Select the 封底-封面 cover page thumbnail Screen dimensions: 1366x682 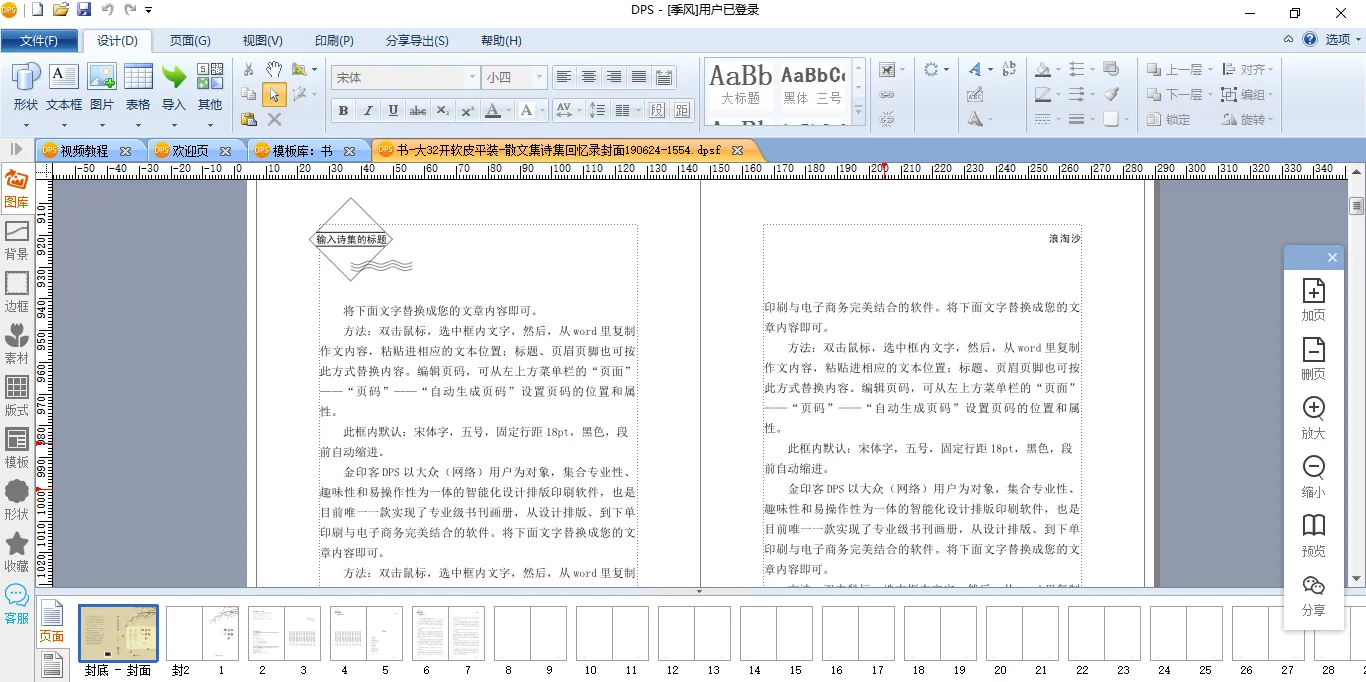tap(118, 633)
